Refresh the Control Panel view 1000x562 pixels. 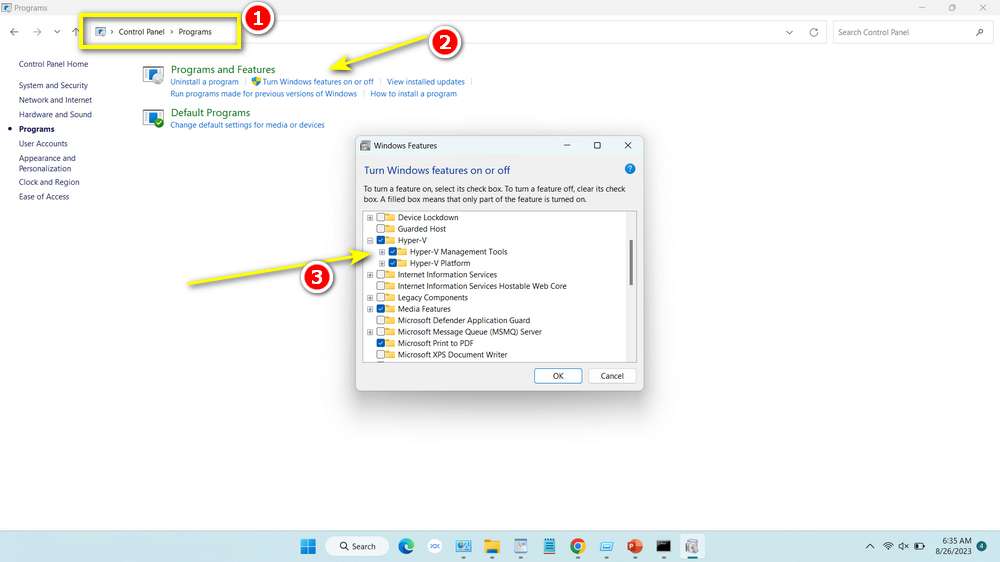[814, 33]
